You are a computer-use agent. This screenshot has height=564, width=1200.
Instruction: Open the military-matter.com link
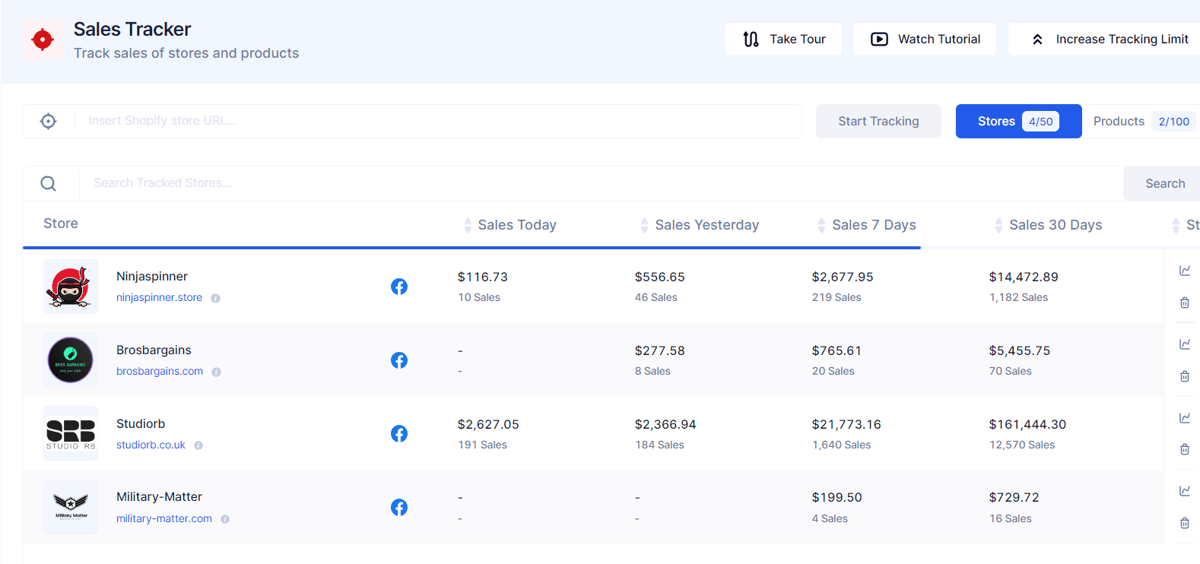tap(164, 519)
